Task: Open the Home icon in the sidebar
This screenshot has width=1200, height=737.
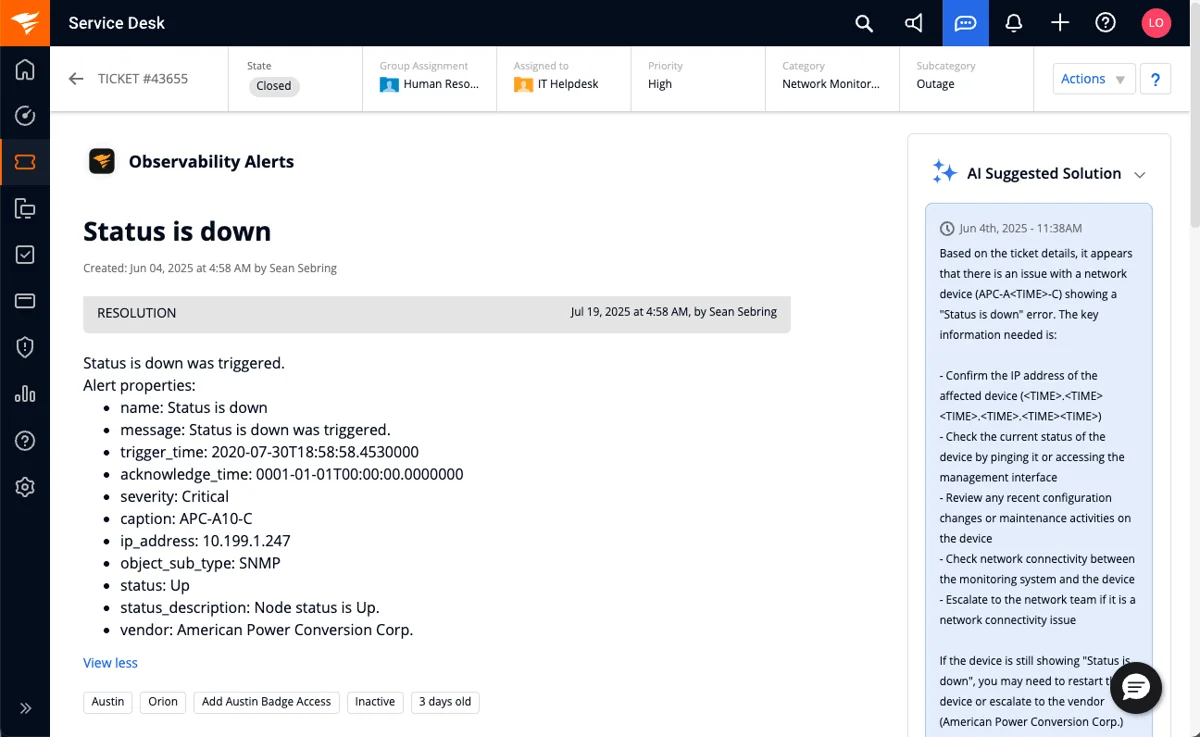Action: (x=25, y=70)
